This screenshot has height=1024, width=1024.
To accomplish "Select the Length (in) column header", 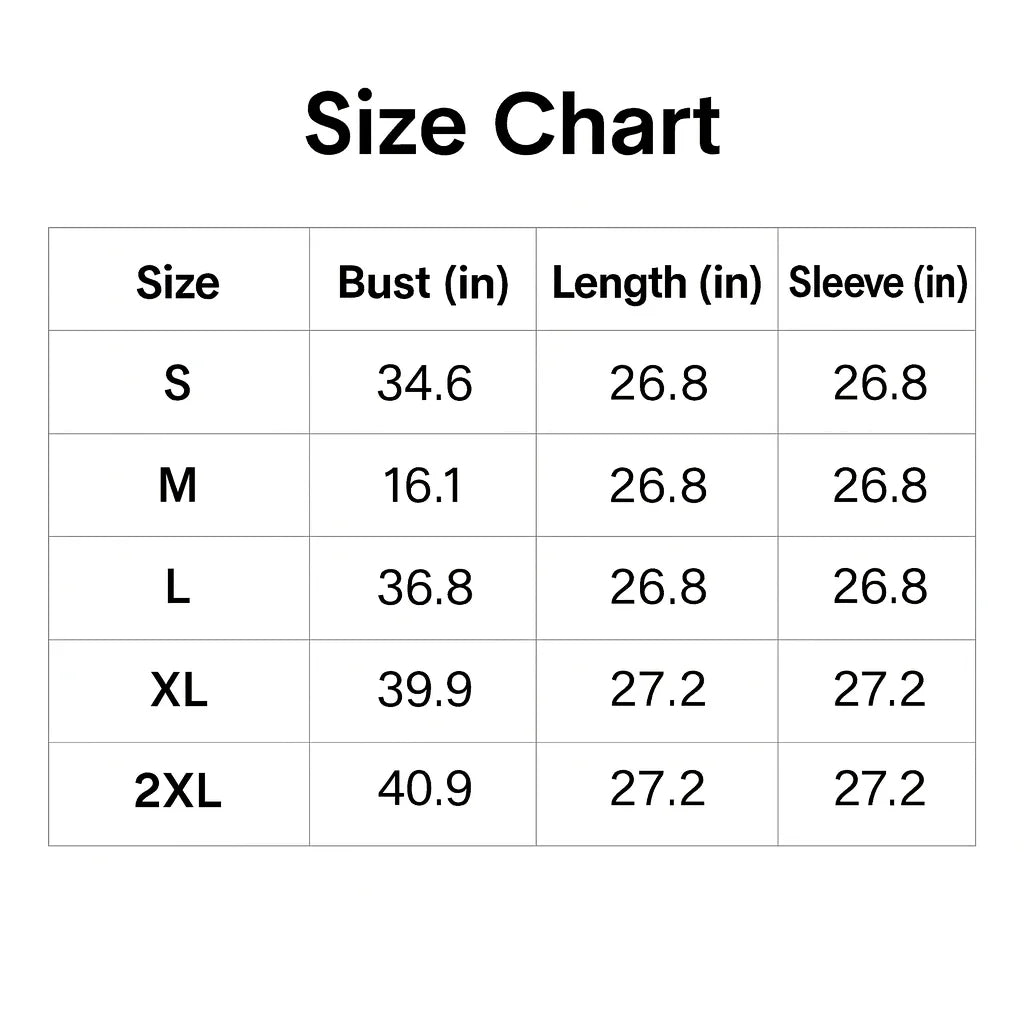I will (657, 283).
